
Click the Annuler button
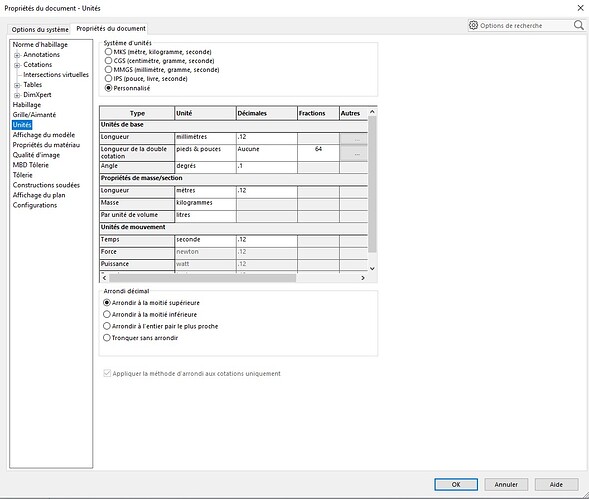[506, 484]
